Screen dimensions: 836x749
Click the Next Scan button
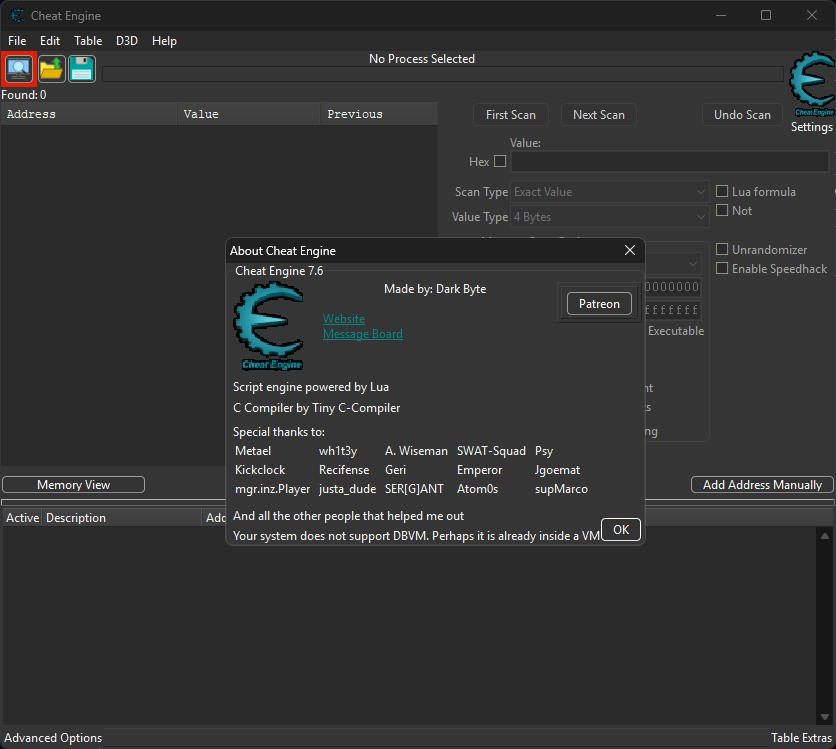[599, 115]
